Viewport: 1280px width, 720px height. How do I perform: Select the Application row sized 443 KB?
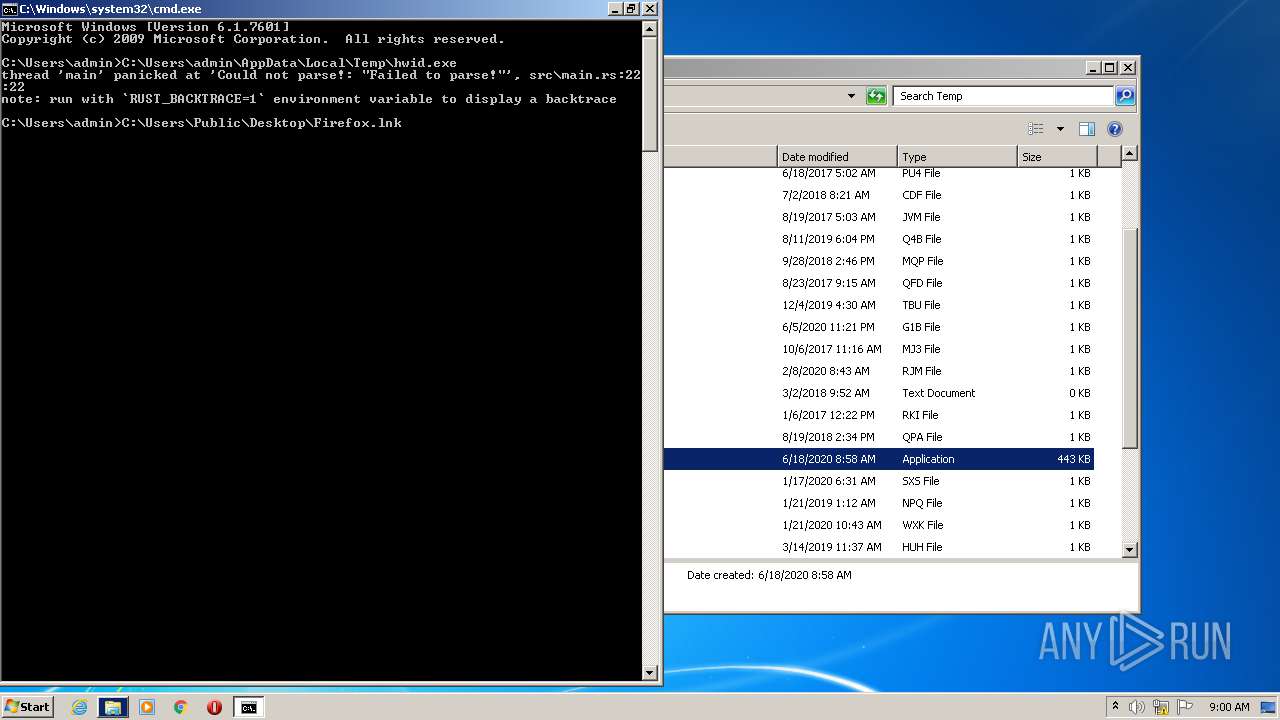[x=879, y=459]
